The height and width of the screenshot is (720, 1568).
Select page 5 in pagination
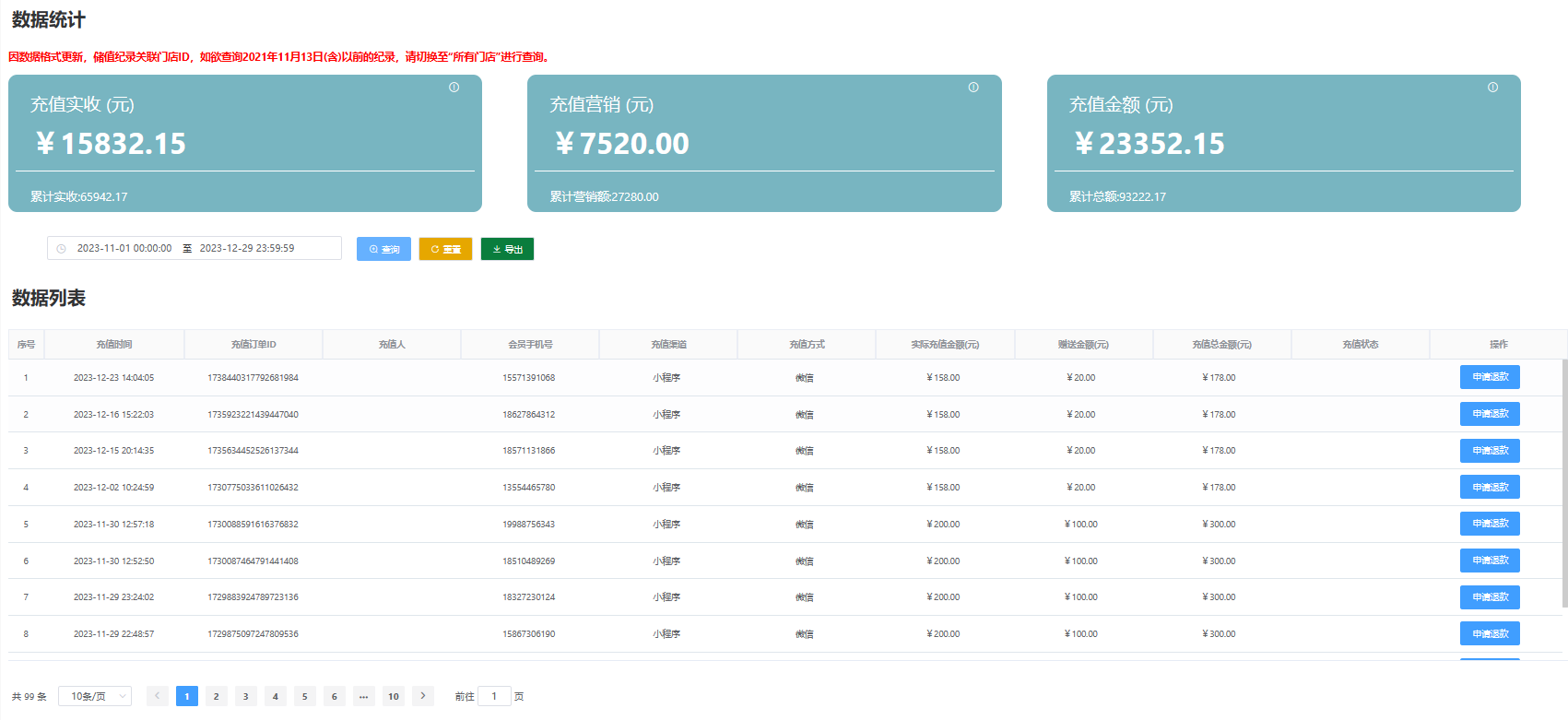(305, 696)
